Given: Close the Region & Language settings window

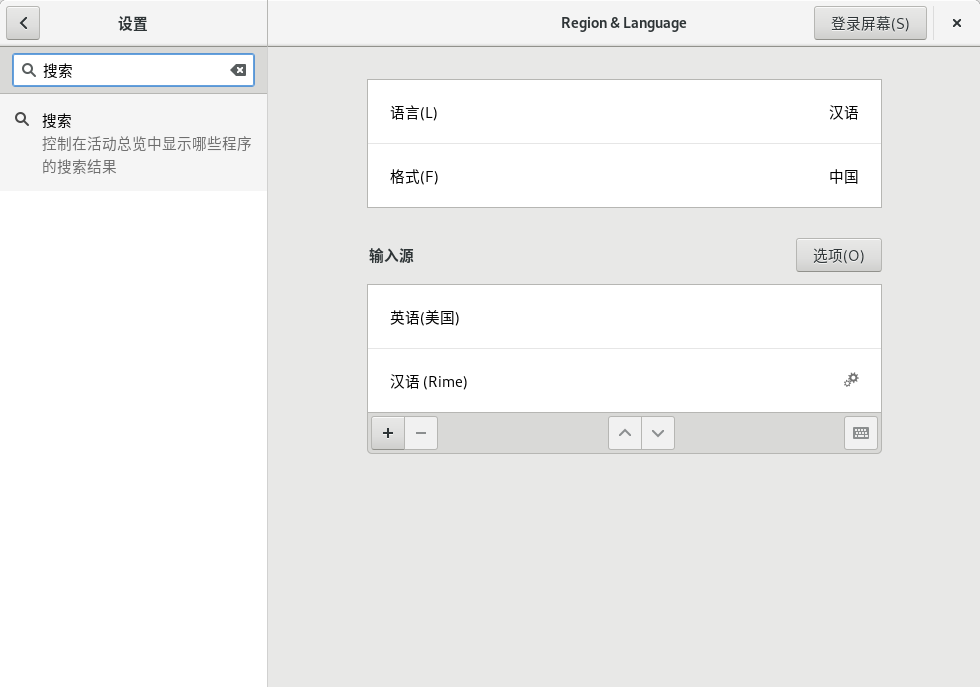Looking at the screenshot, I should click(957, 23).
